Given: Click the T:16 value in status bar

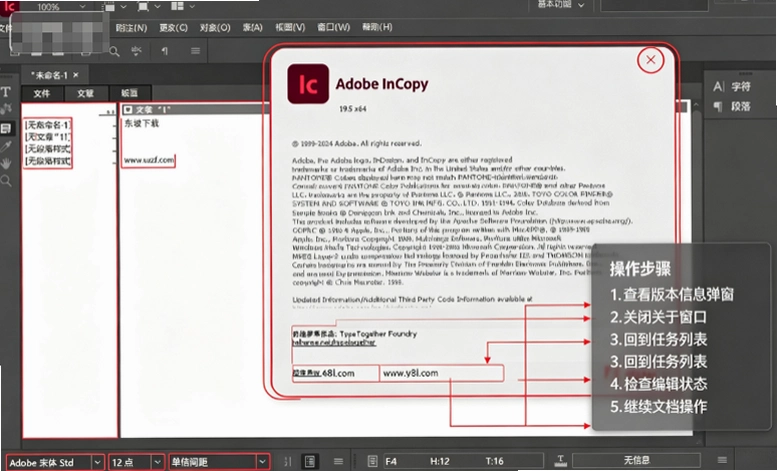Looking at the screenshot, I should pos(494,462).
